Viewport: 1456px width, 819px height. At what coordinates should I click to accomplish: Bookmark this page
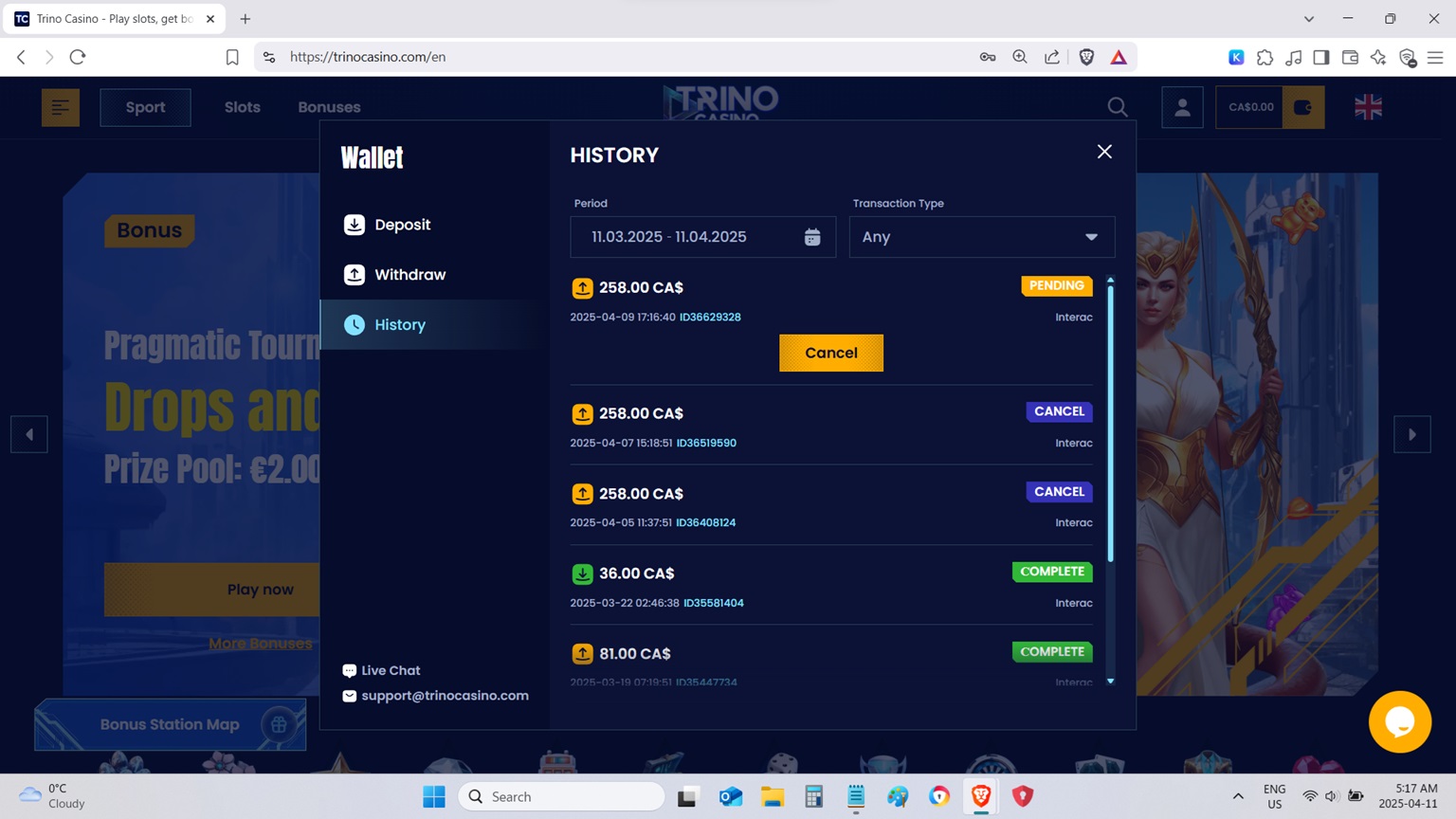232,57
